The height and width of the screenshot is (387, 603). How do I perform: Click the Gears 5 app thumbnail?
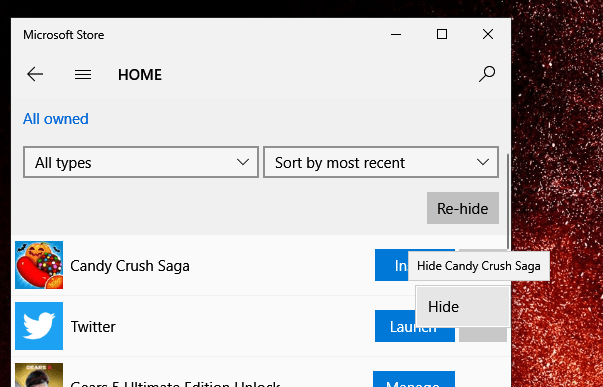click(39, 375)
